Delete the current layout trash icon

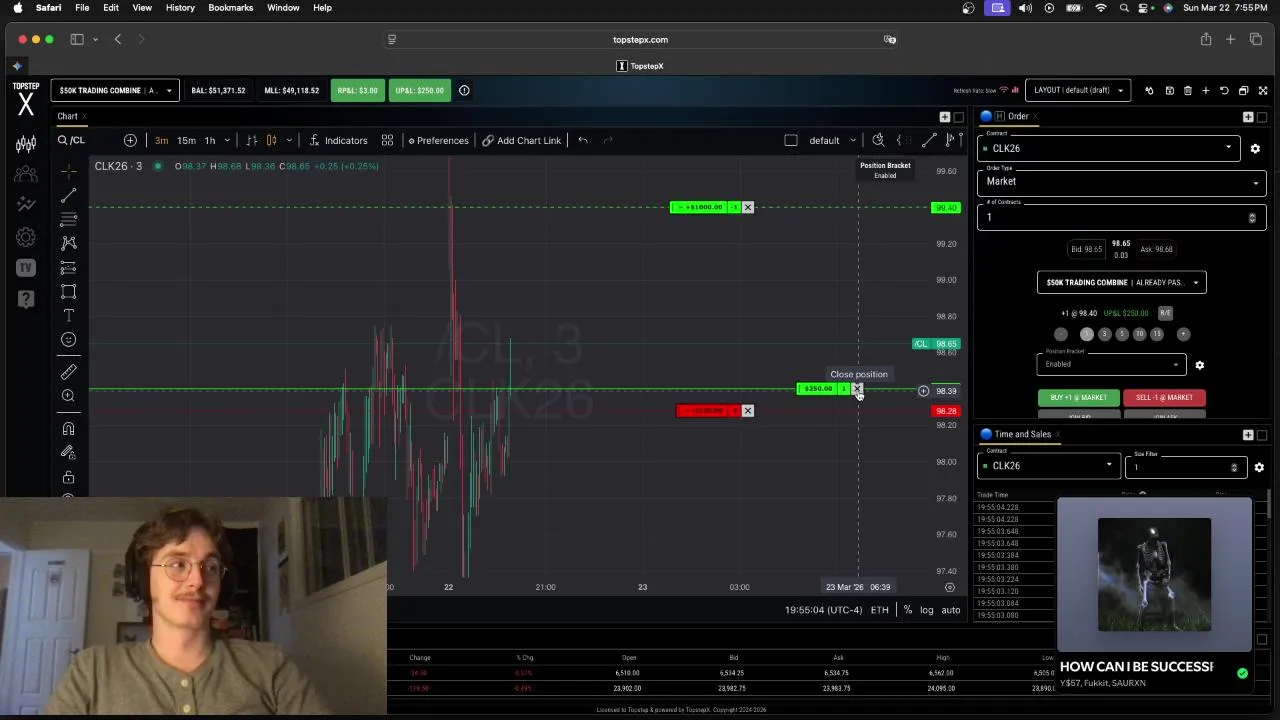1188,91
